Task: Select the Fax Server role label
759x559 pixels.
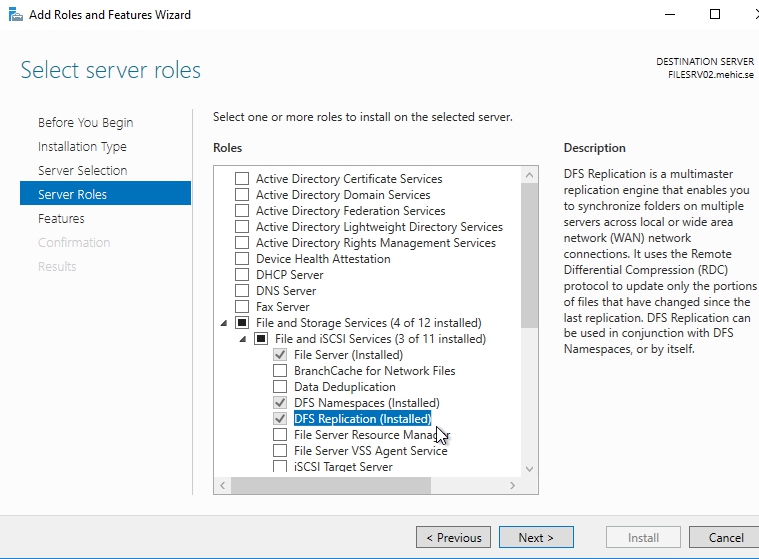Action: click(x=282, y=307)
